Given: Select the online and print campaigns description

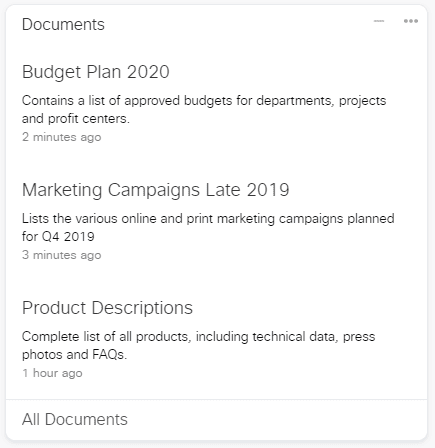Looking at the screenshot, I should [x=208, y=227].
